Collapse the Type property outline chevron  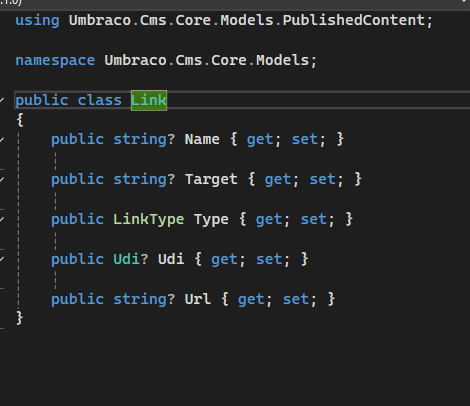pyautogui.click(x=2, y=219)
